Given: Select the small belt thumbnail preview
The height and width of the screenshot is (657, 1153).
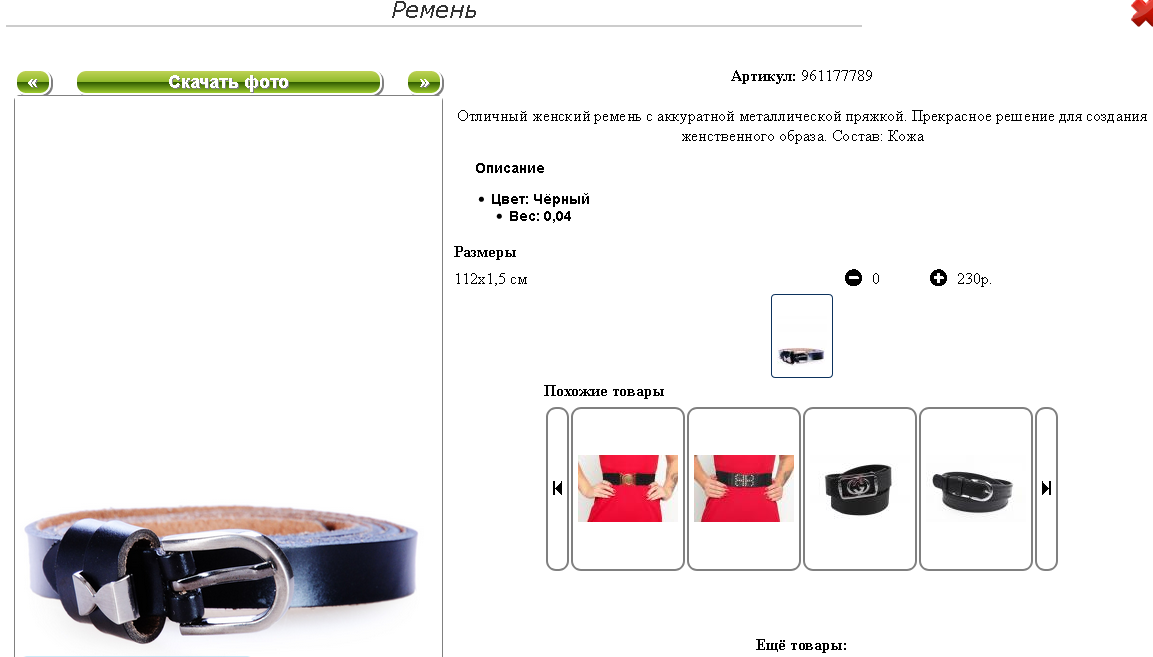Looking at the screenshot, I should tap(802, 336).
